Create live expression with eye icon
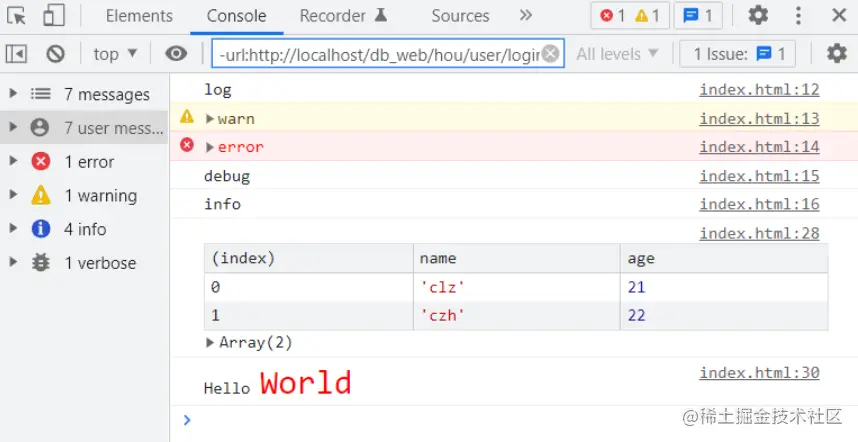 pyautogui.click(x=176, y=54)
